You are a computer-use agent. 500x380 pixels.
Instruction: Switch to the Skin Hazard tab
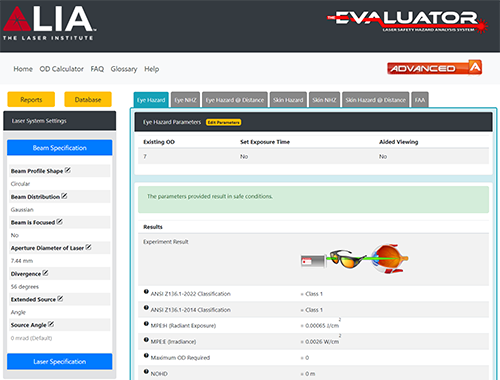tap(288, 100)
